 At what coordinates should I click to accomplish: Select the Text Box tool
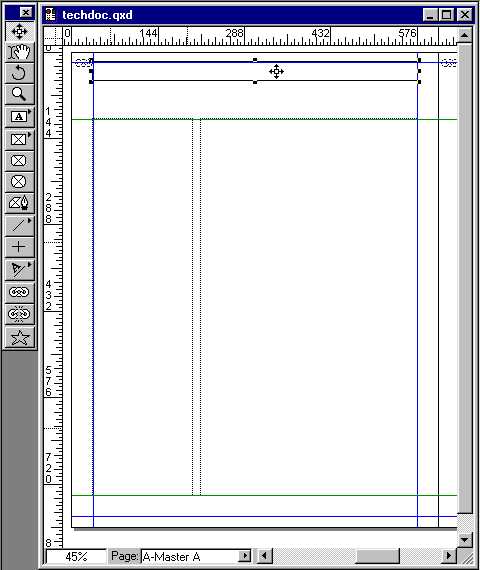point(20,117)
